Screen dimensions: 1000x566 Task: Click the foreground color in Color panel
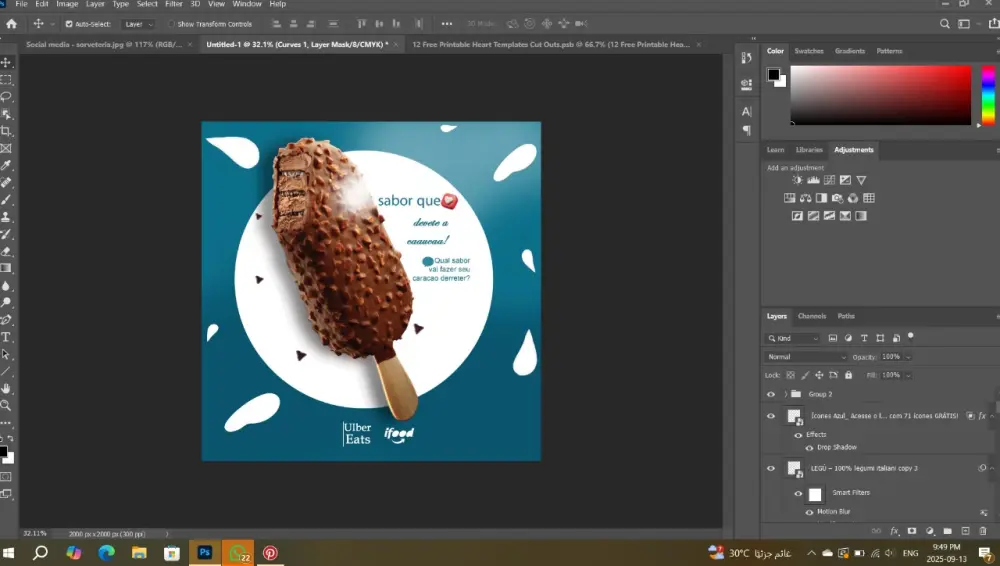point(774,75)
